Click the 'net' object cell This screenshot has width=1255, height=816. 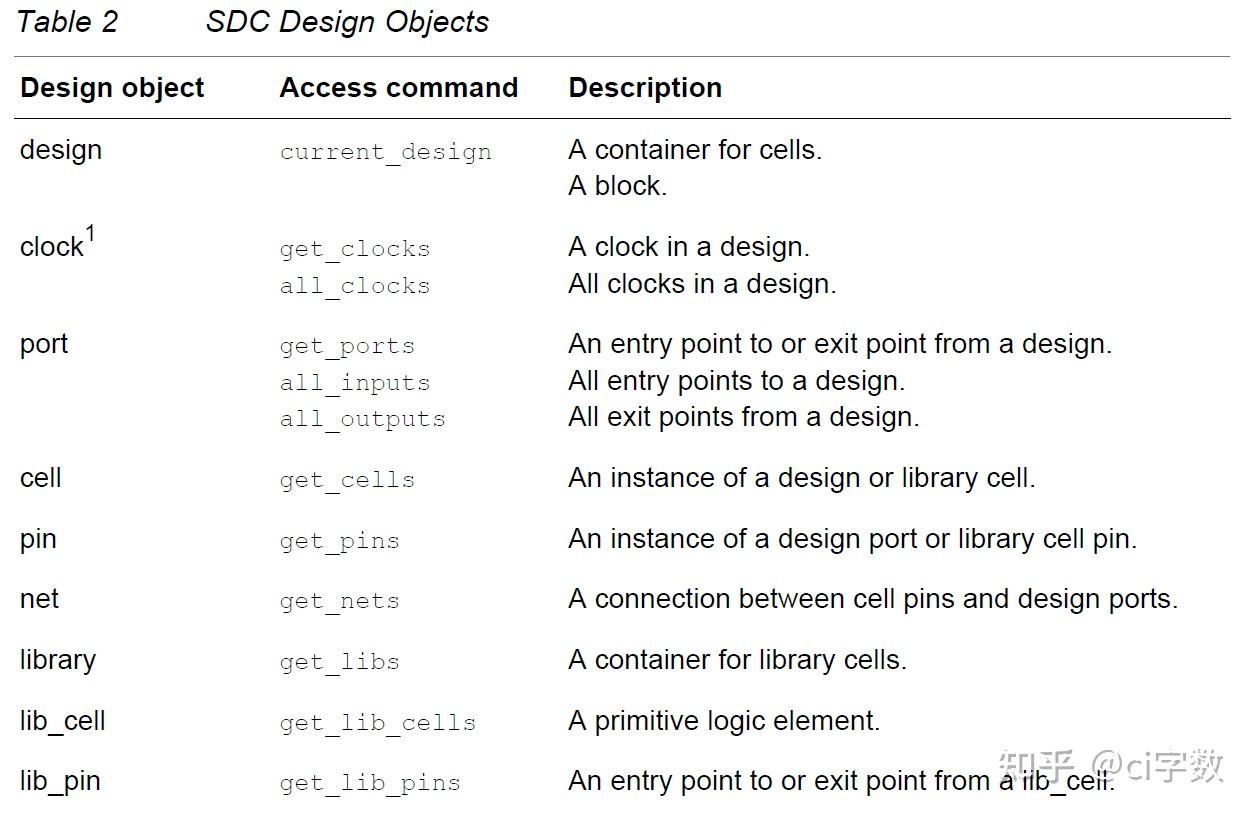pyautogui.click(x=40, y=600)
